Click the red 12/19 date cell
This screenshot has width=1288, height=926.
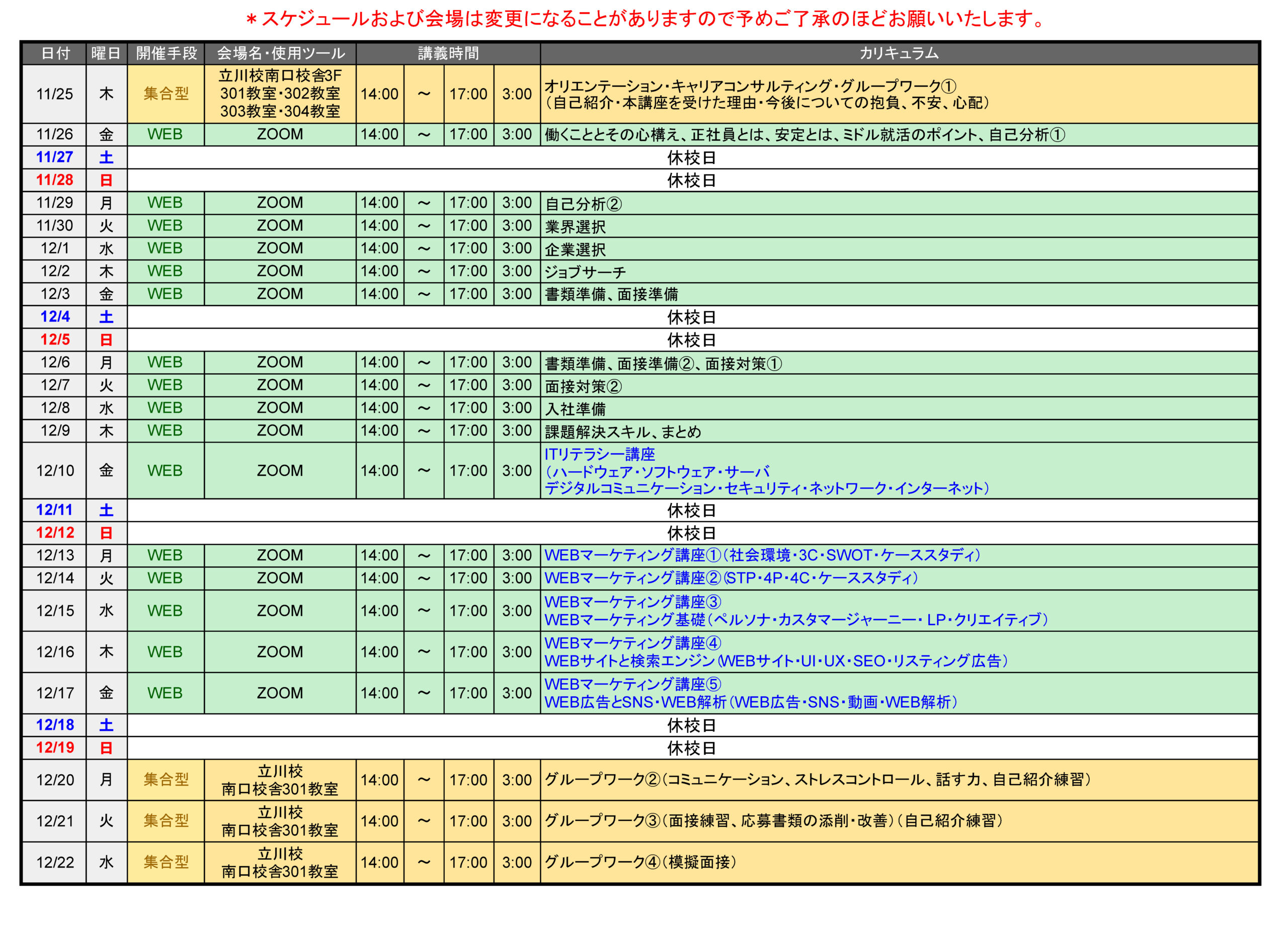pos(54,748)
